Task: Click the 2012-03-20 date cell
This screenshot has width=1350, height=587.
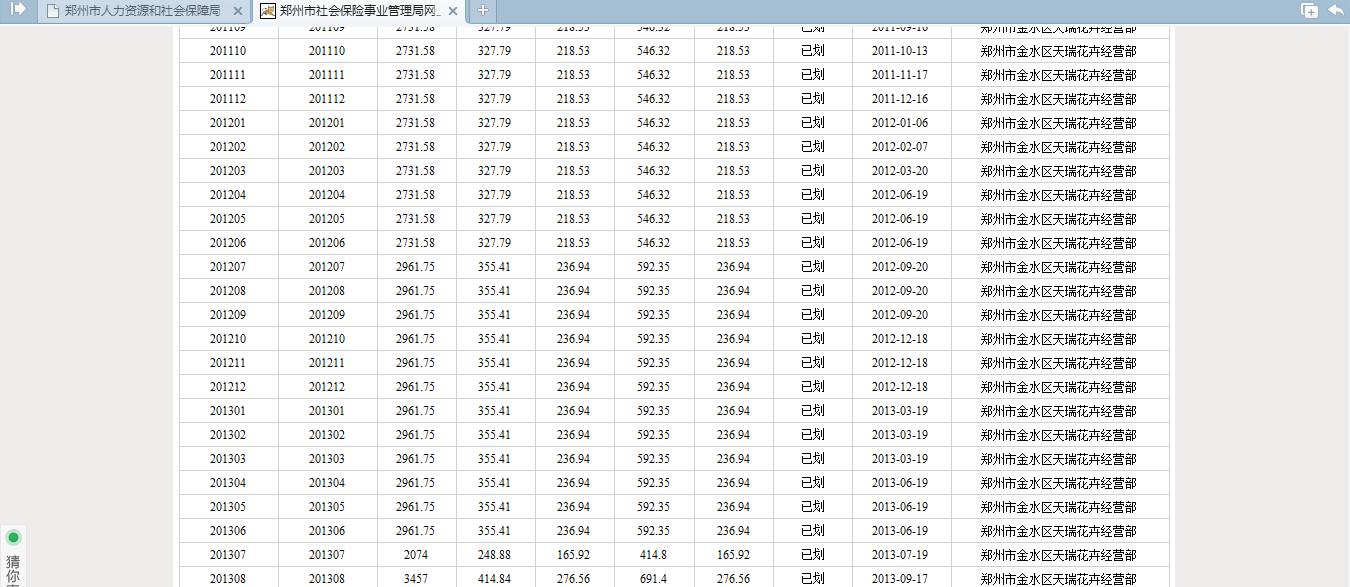Action: tap(899, 171)
